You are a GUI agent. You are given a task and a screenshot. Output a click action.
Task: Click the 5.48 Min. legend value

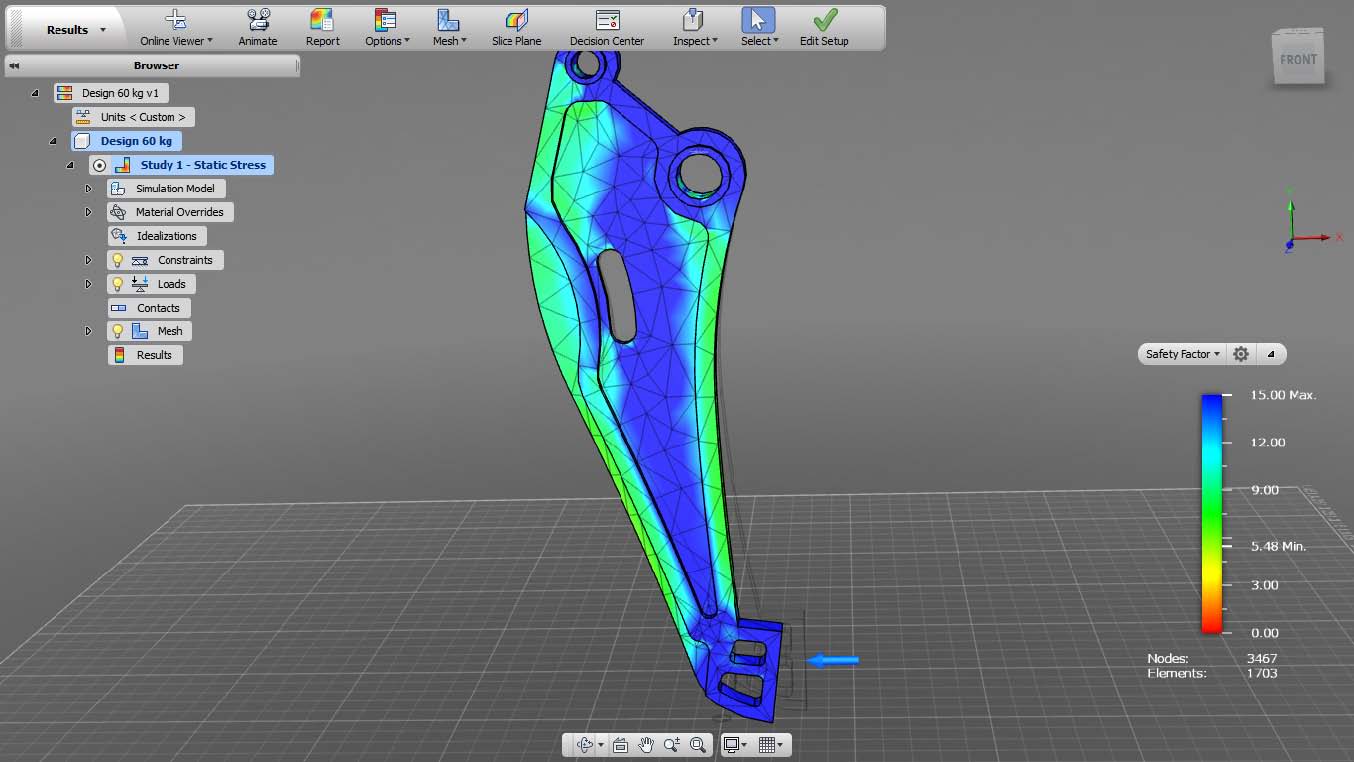(x=1279, y=546)
